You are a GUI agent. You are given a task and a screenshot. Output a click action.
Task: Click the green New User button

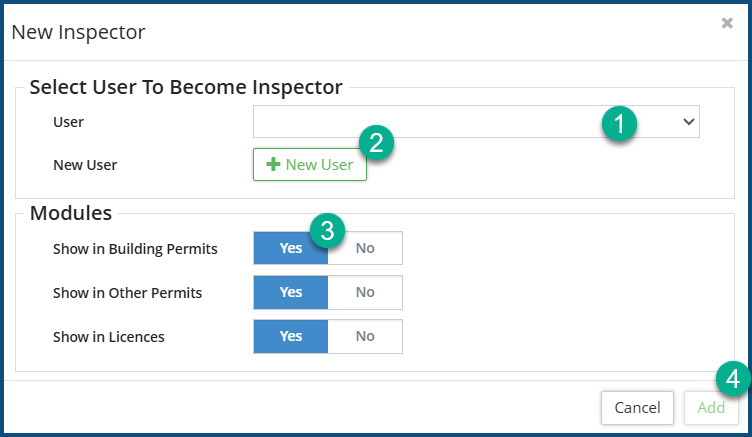point(310,164)
